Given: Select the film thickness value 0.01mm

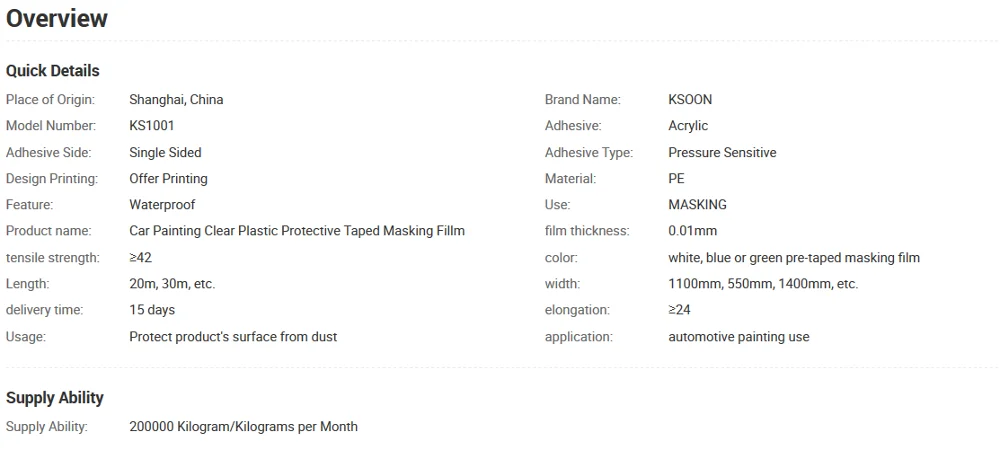Looking at the screenshot, I should [x=693, y=231].
